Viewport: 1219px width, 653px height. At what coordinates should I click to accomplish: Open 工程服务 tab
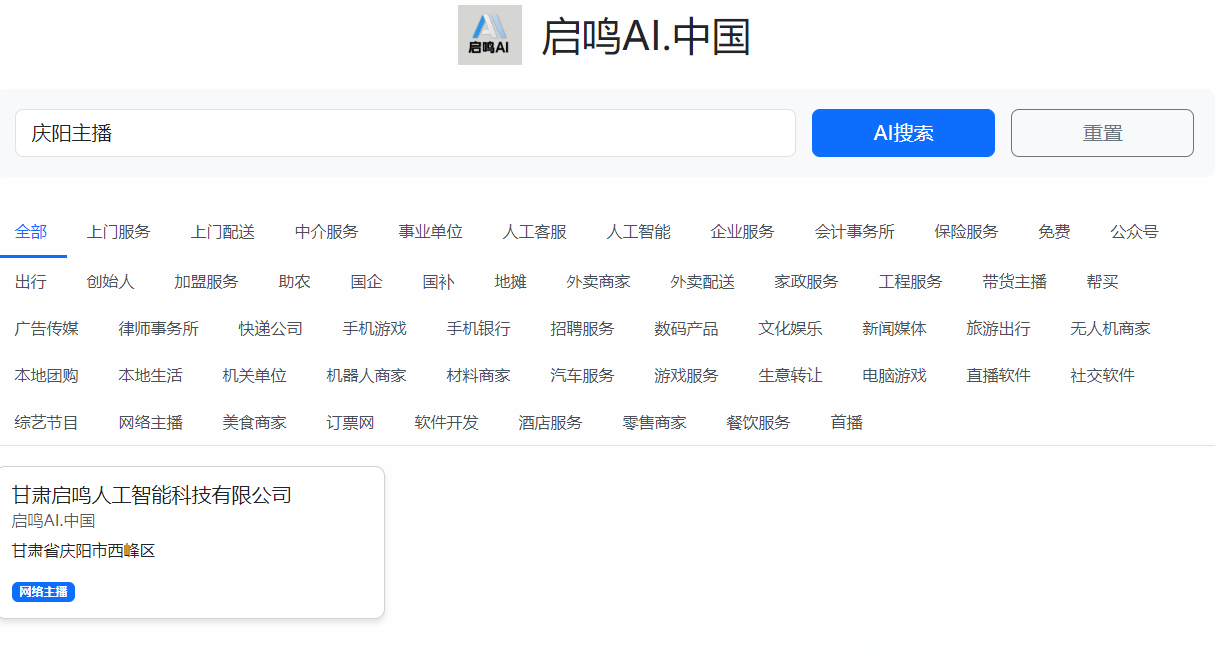[x=911, y=282]
